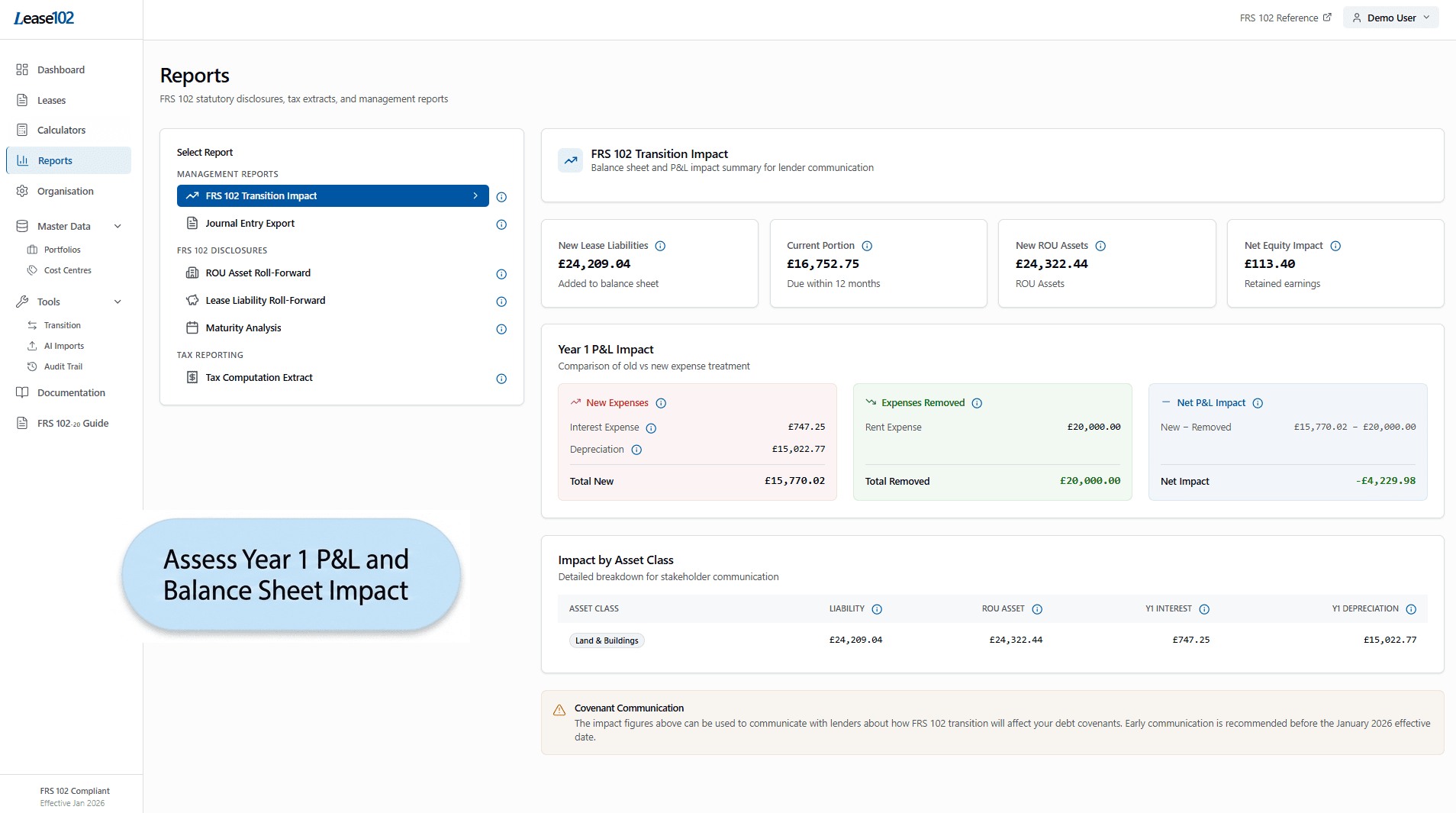Launch AI Imports from Tools
The image size is (1456, 813).
tap(63, 345)
